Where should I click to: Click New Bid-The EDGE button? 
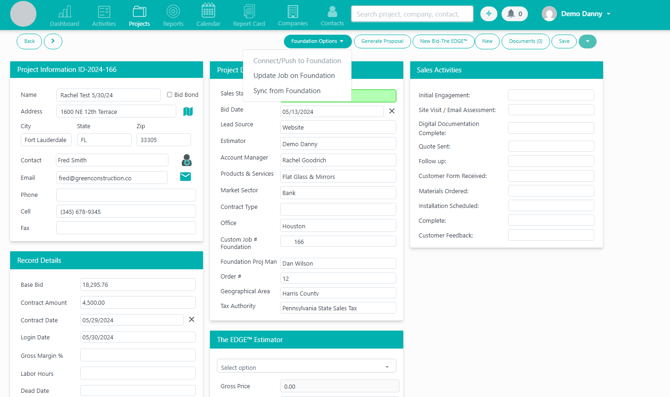pyautogui.click(x=443, y=41)
